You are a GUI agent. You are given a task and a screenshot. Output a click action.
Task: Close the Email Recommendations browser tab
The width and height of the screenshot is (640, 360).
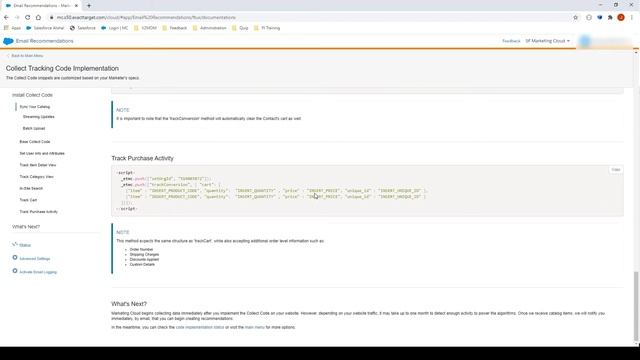tap(76, 6)
